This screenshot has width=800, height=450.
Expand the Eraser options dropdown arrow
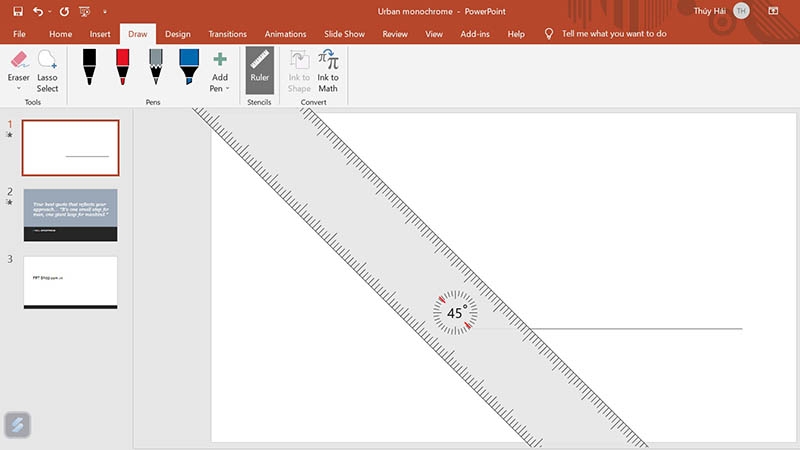pyautogui.click(x=19, y=89)
